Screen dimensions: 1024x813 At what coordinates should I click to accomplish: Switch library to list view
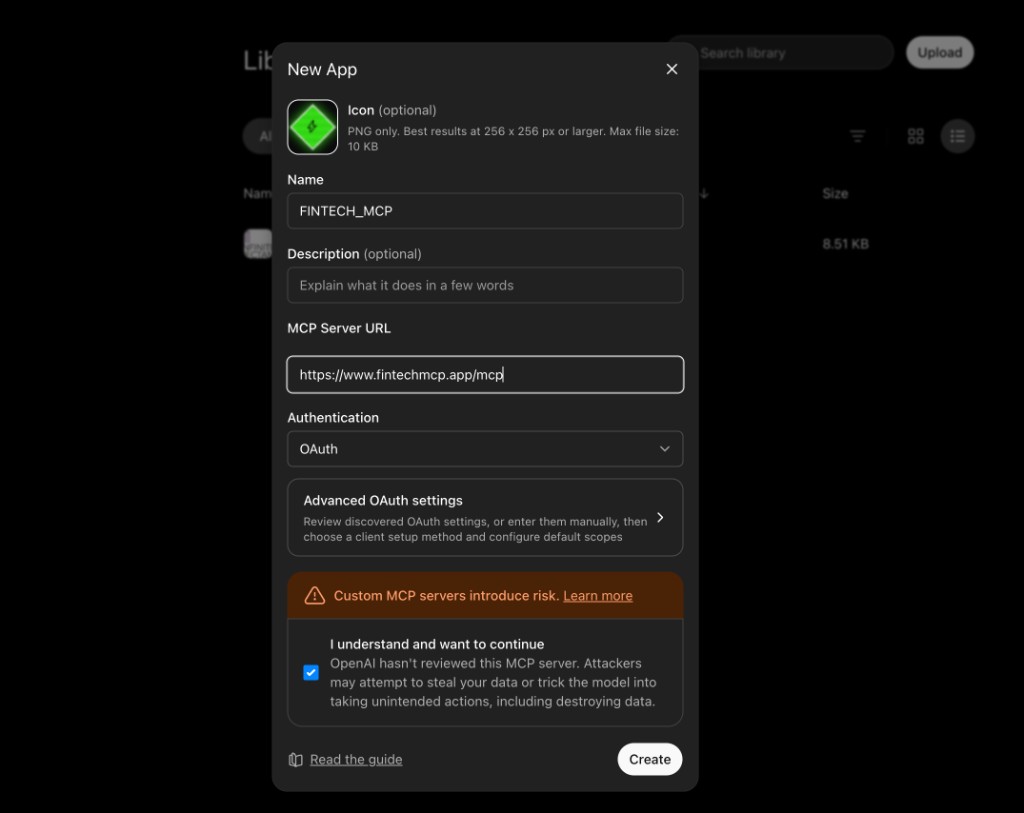957,136
